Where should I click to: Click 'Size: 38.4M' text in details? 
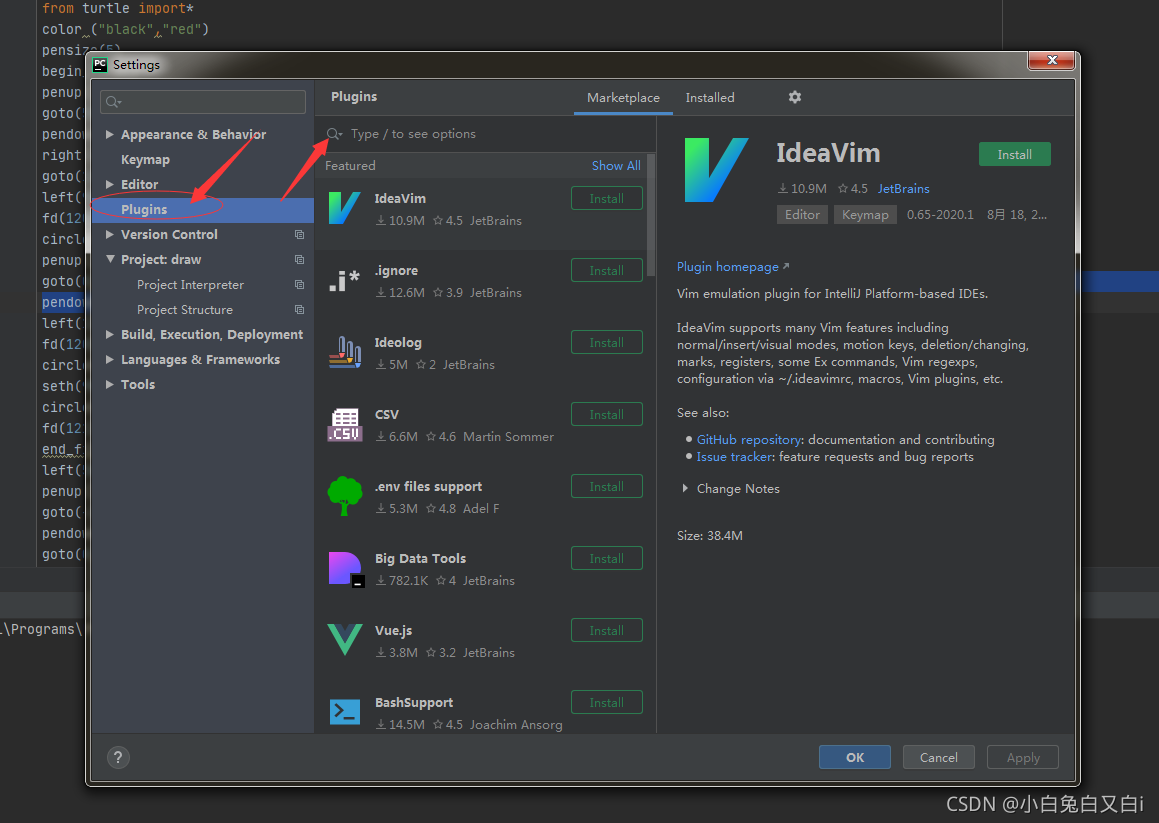[710, 535]
